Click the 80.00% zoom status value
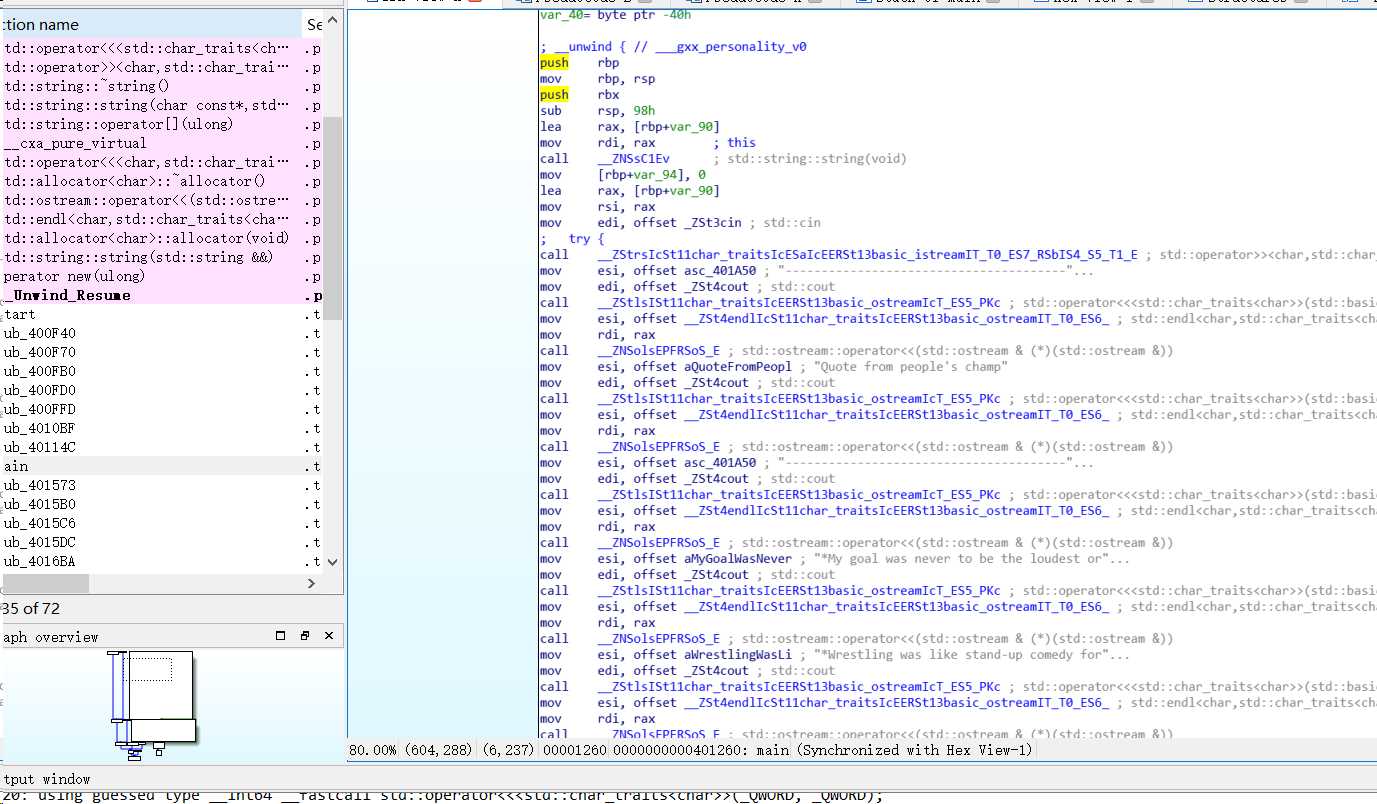The image size is (1377, 804). [373, 750]
